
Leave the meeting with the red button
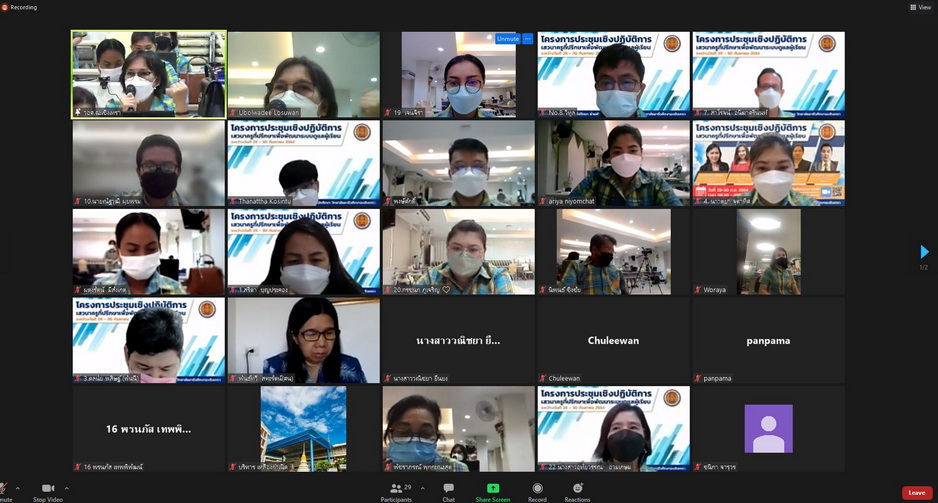pos(917,493)
